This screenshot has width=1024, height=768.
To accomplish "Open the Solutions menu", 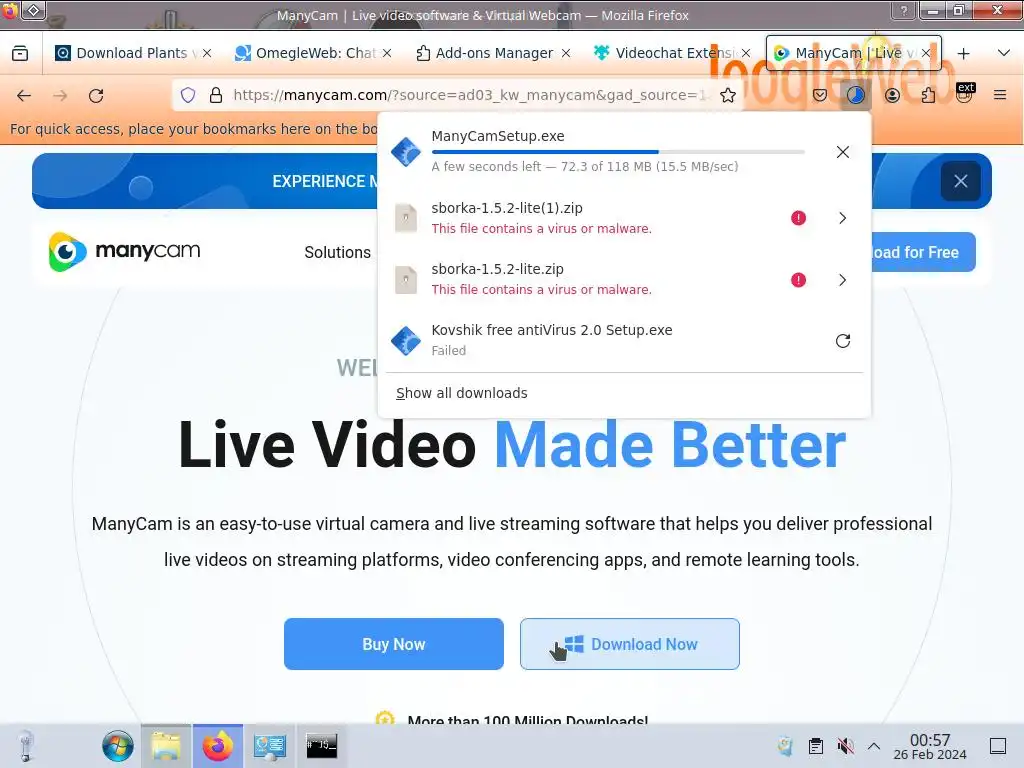I will click(337, 252).
